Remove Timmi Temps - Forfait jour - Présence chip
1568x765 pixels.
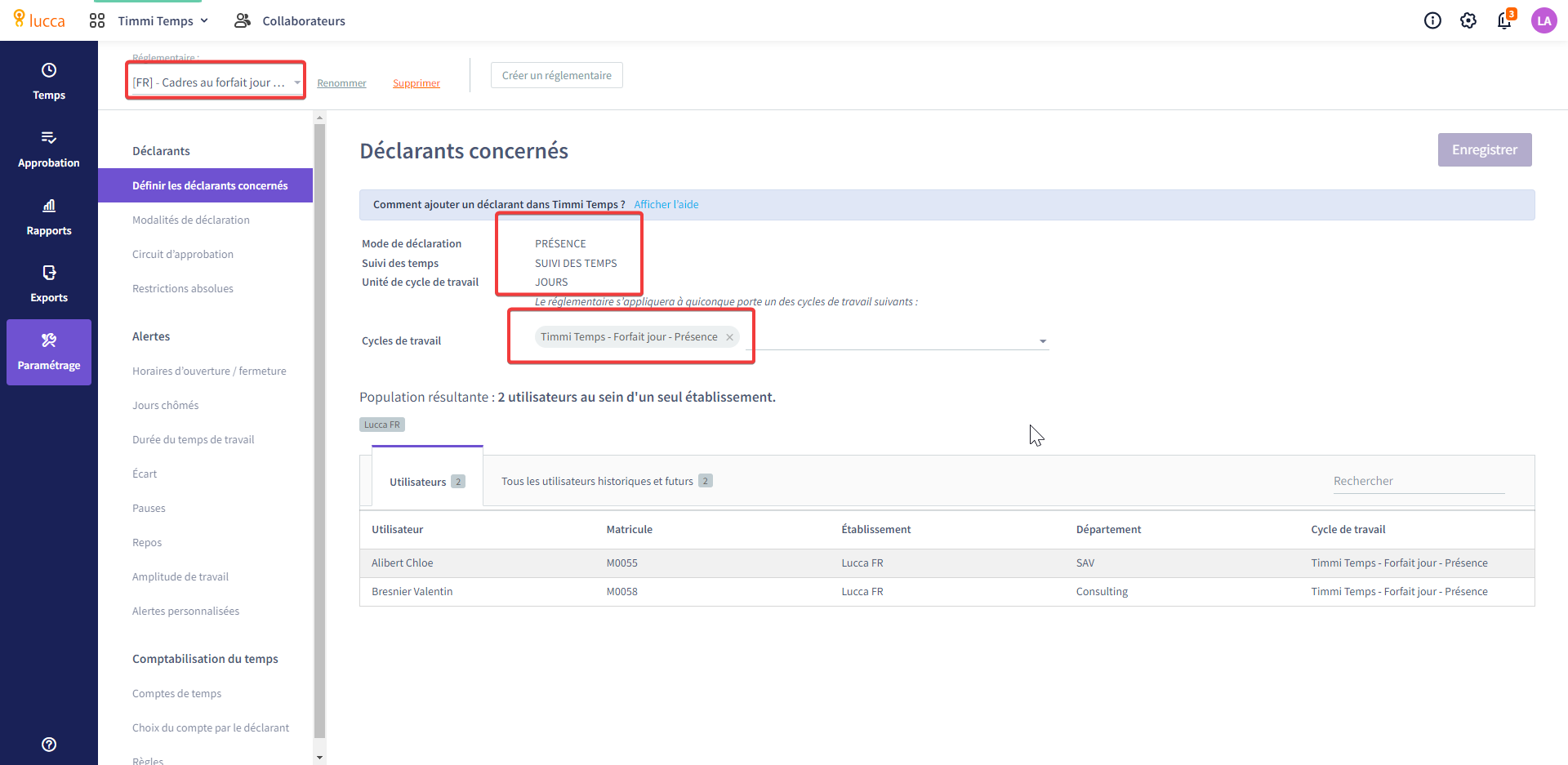[729, 337]
